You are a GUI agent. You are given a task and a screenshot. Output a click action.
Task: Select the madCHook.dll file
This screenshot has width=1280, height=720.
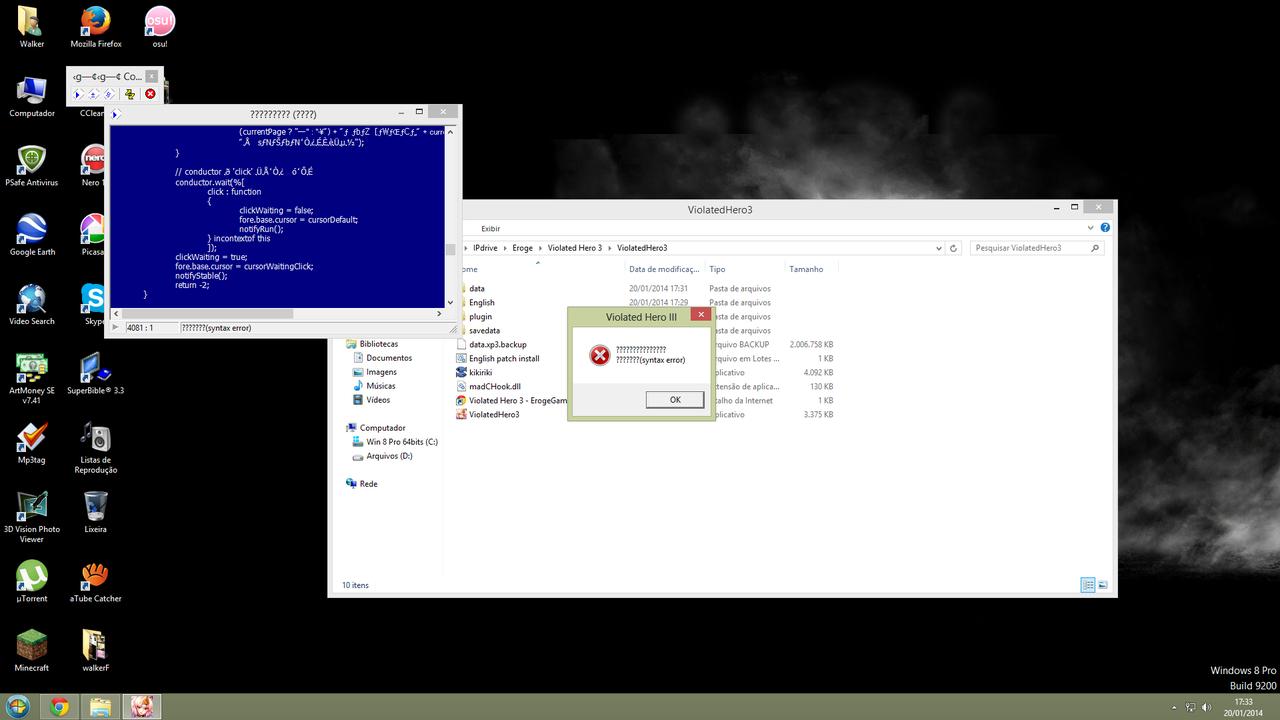[494, 386]
